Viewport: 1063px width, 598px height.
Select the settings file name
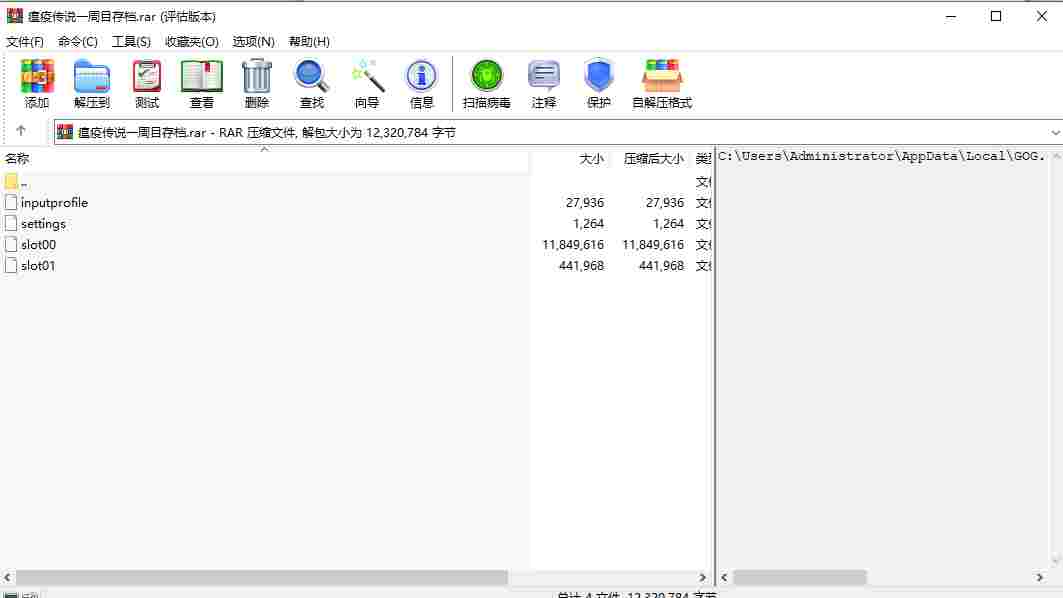tap(43, 224)
